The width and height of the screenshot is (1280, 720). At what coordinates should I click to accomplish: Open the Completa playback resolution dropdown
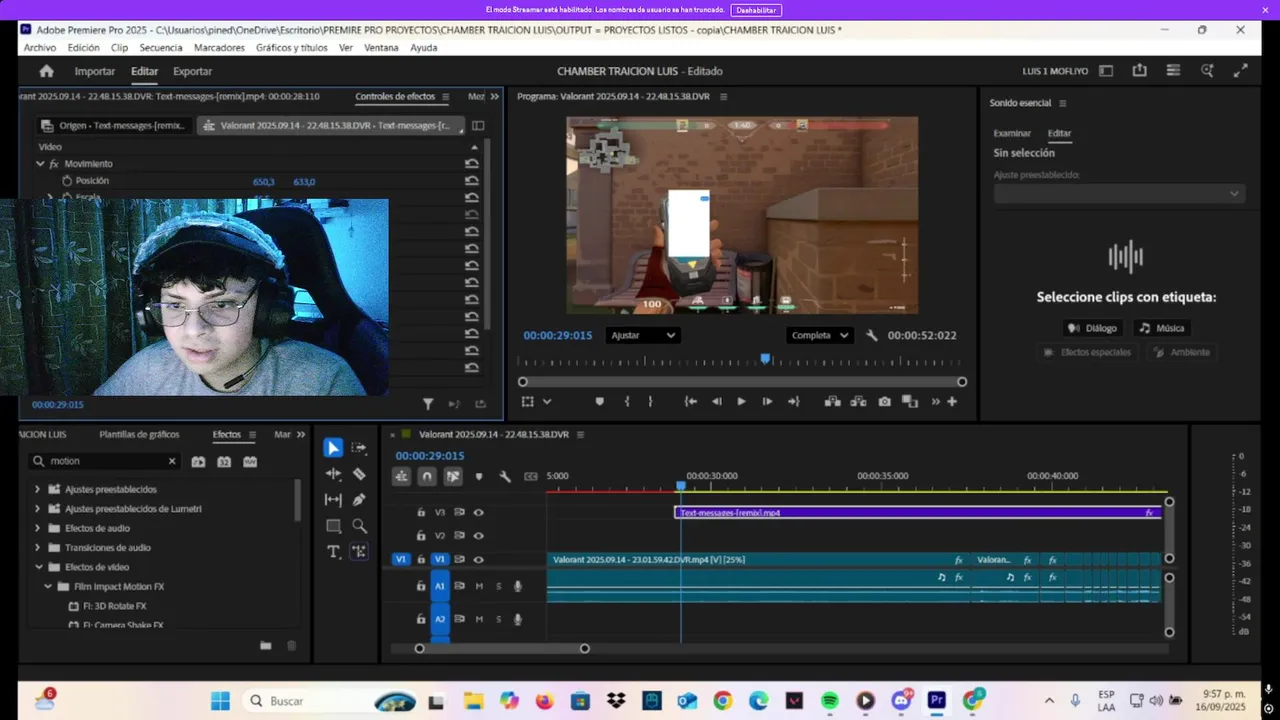point(819,336)
